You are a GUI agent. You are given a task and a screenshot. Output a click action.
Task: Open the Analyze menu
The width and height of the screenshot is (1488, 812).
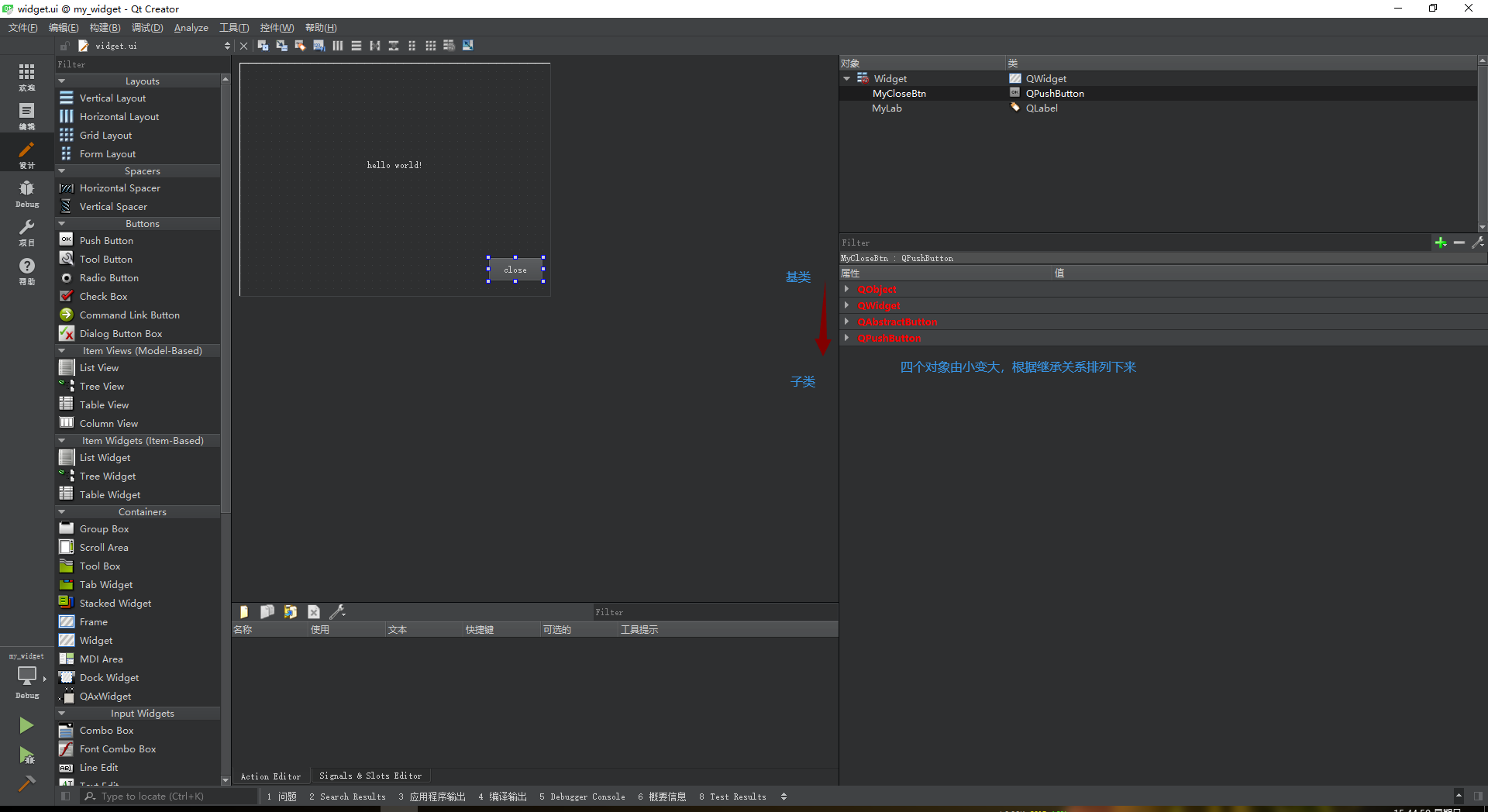pyautogui.click(x=191, y=28)
